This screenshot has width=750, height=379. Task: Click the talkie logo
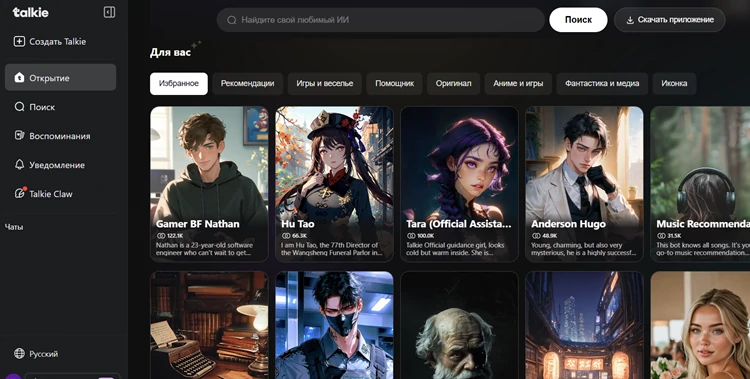pos(31,12)
